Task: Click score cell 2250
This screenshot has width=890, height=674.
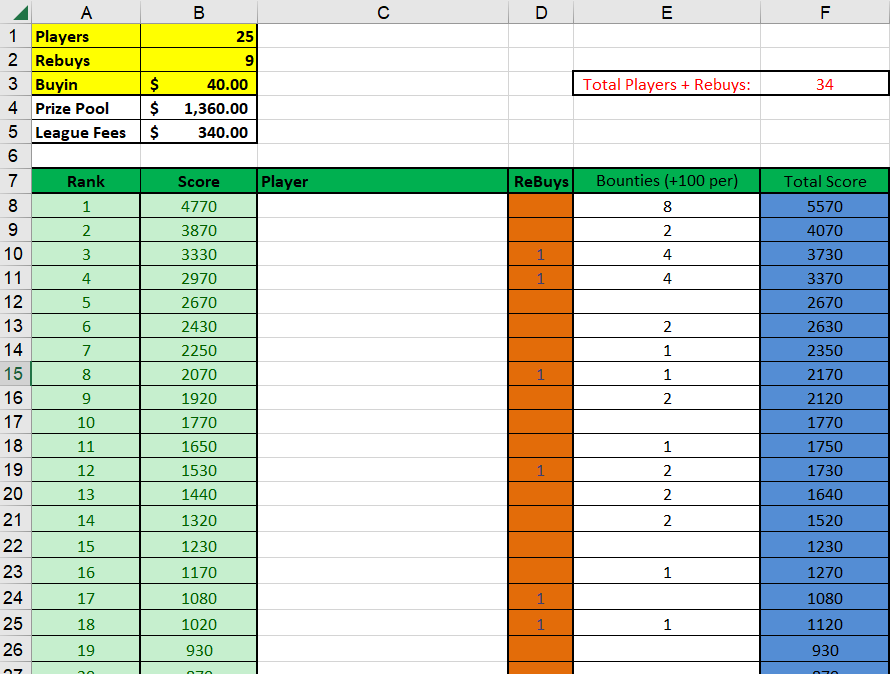Action: pyautogui.click(x=199, y=350)
